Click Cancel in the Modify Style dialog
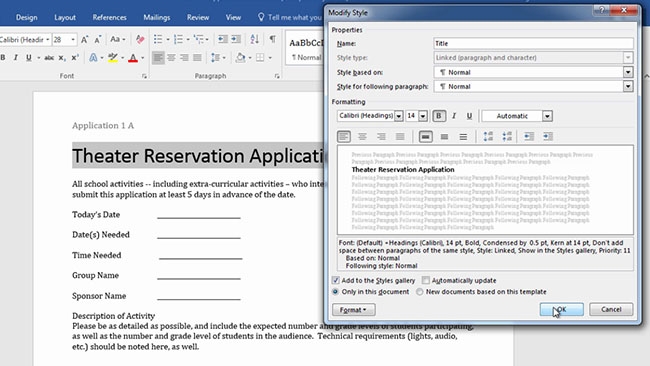The width and height of the screenshot is (650, 366). click(x=611, y=309)
